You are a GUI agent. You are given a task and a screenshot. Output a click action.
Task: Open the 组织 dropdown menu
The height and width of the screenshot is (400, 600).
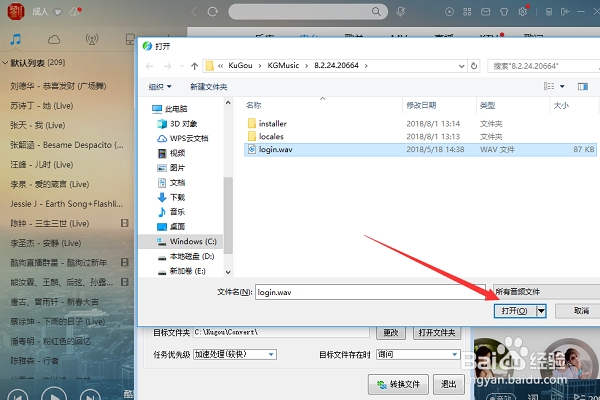[x=160, y=87]
